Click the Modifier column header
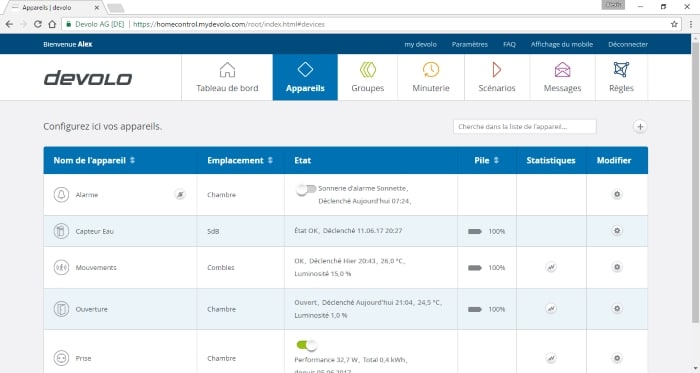The height and width of the screenshot is (373, 700). click(x=614, y=160)
